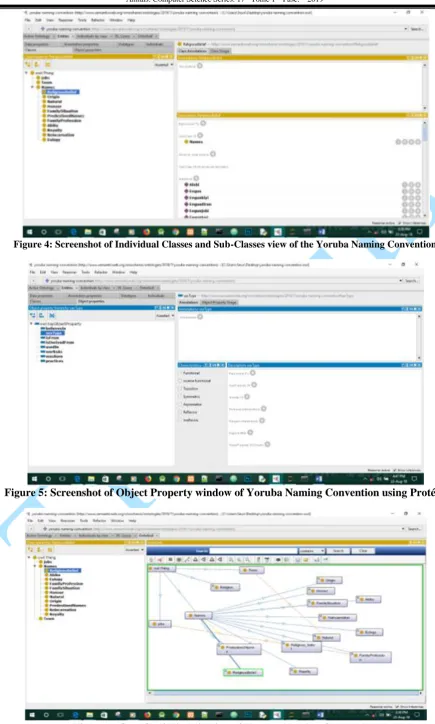This screenshot has height=724, width=435.
Task: Add annotation via plus icon in Figure 4 screenshot
Action: [200, 66]
